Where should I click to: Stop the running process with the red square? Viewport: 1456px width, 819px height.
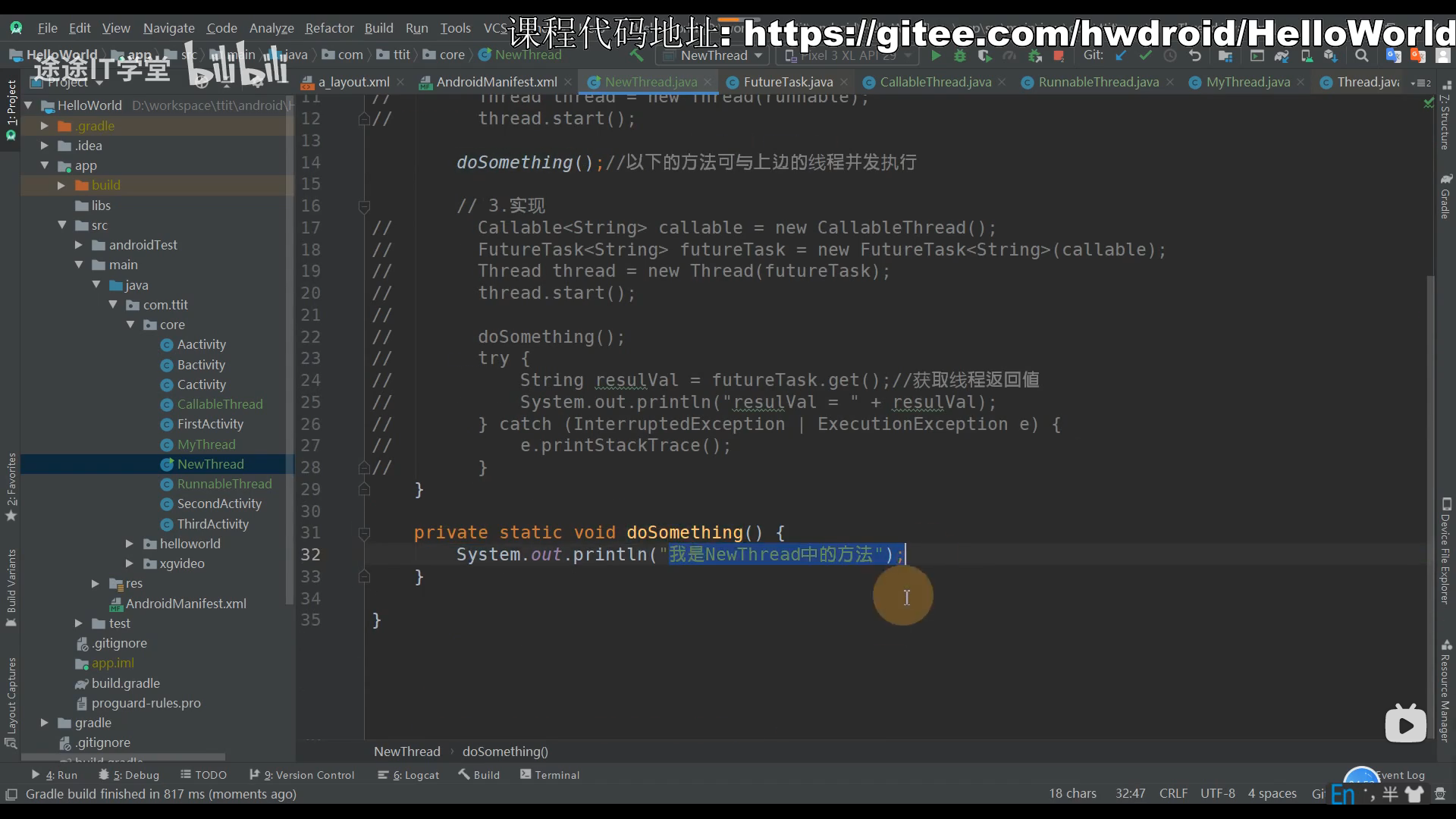click(1059, 55)
